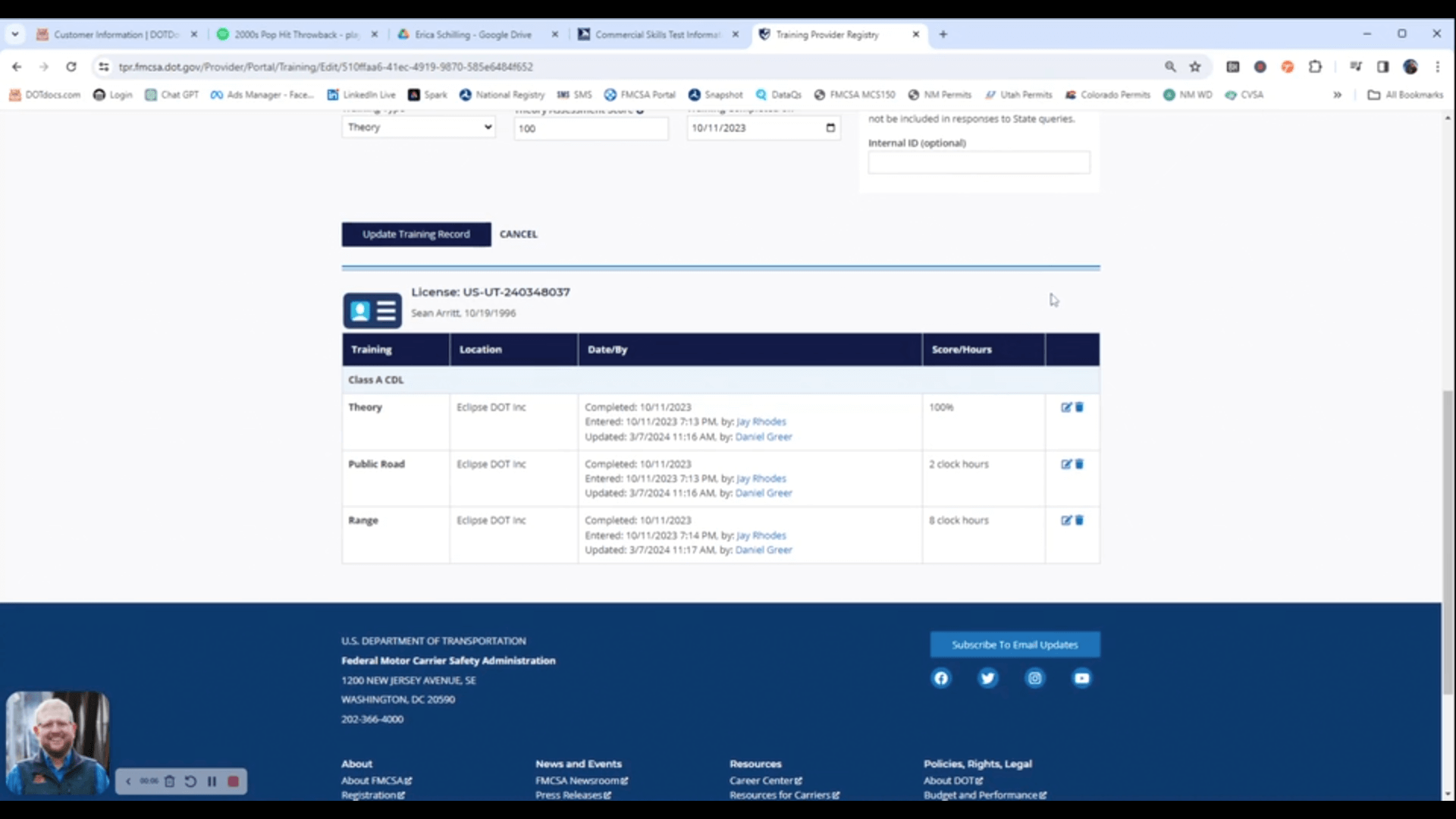This screenshot has height=819, width=1456.
Task: Open About DOT footer link
Action: coord(953,780)
